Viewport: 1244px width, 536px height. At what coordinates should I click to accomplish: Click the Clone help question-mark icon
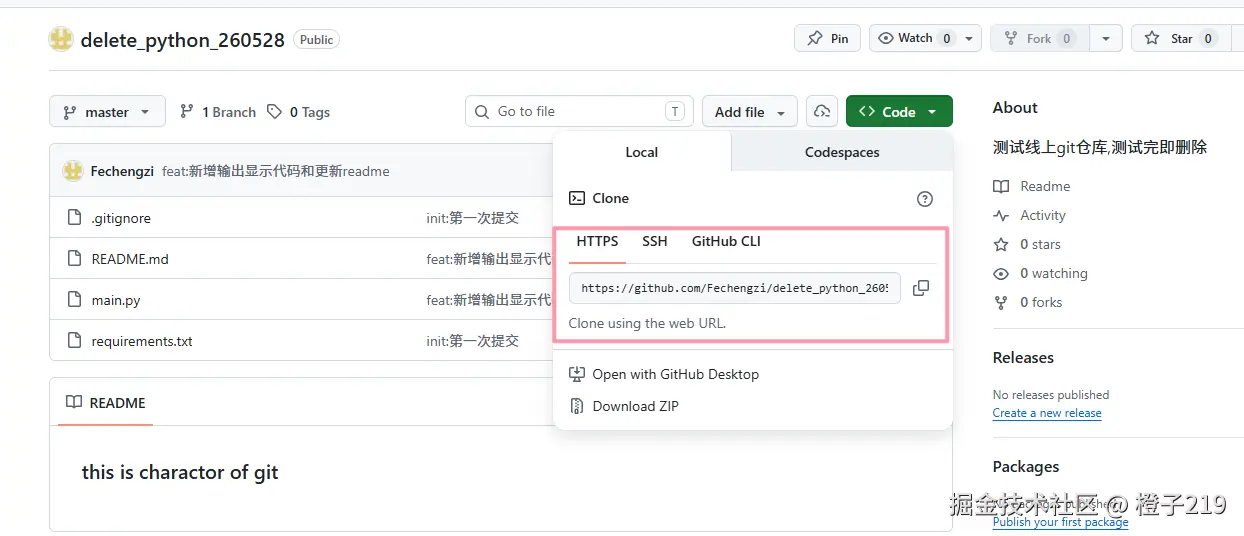(x=925, y=199)
